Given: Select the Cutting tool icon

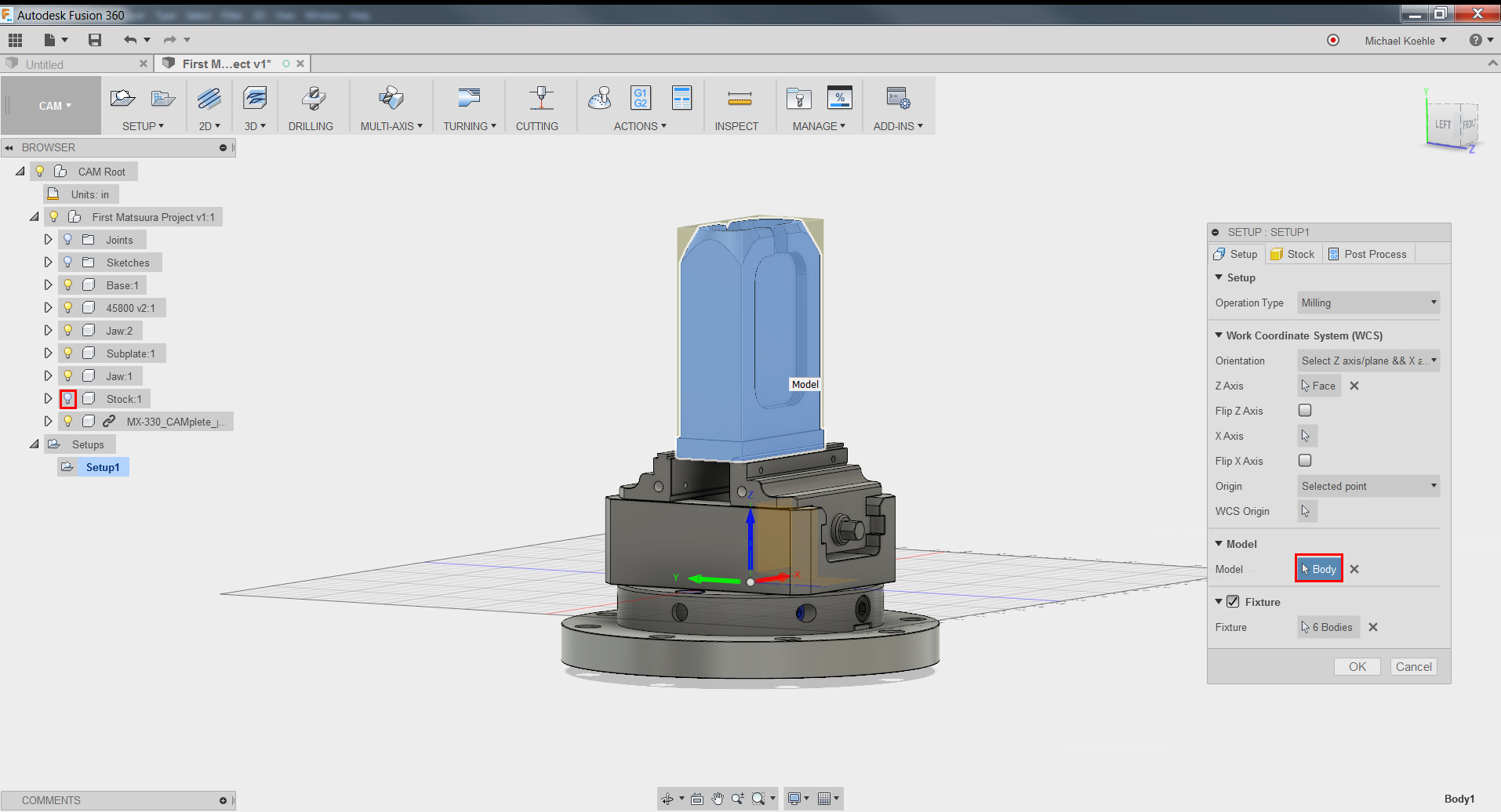Looking at the screenshot, I should point(541,98).
